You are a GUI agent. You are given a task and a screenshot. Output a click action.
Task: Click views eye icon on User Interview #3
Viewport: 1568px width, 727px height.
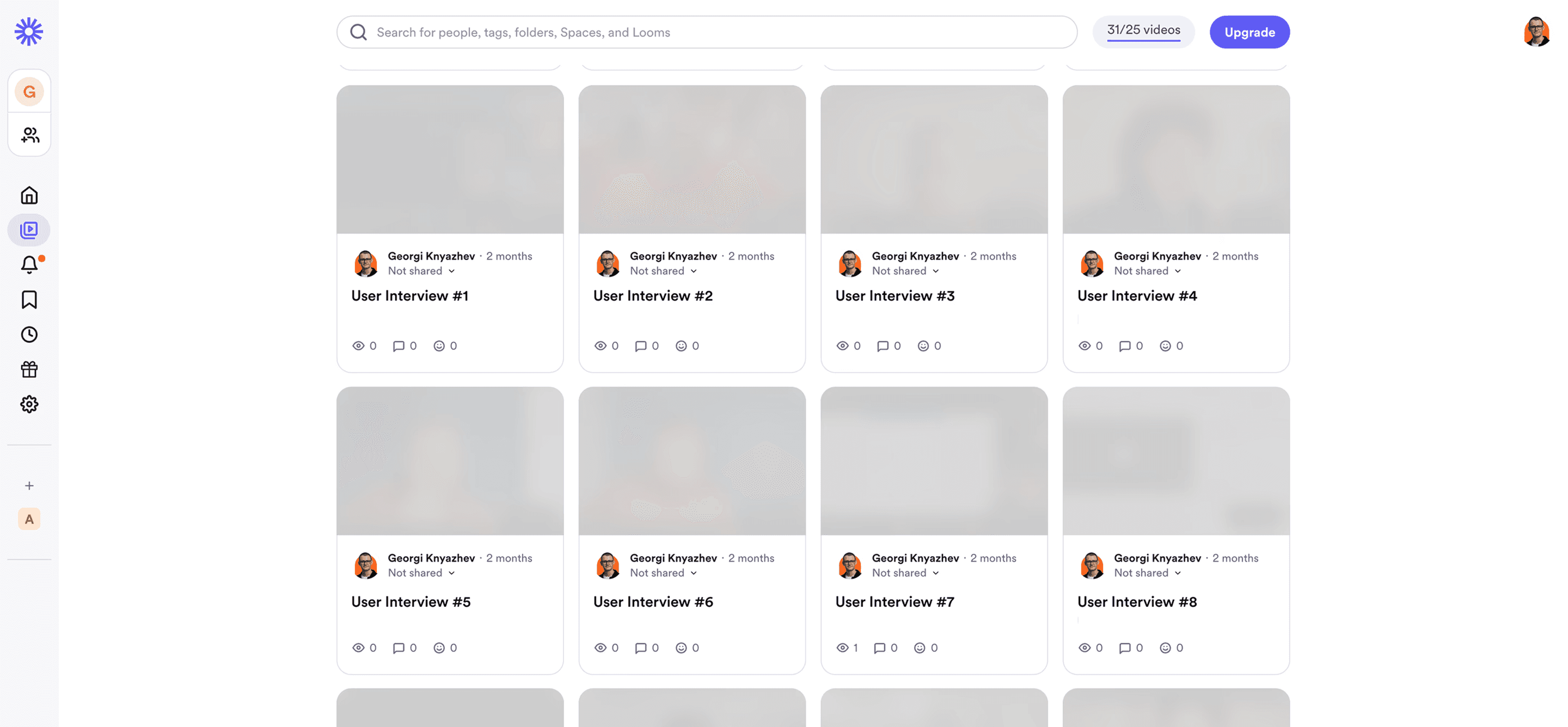[x=842, y=346]
